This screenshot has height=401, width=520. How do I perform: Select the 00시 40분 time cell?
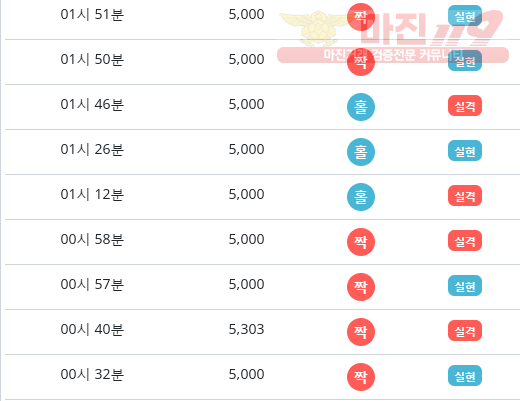tap(92, 329)
